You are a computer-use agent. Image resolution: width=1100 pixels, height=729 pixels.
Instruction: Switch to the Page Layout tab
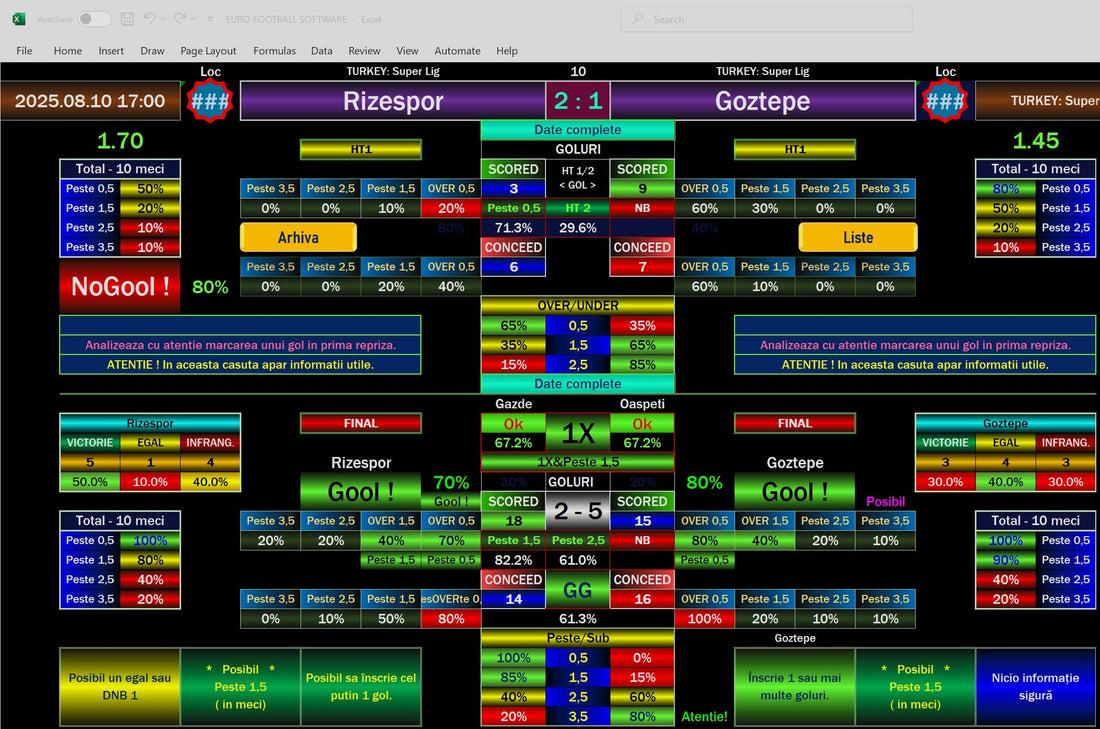[x=208, y=51]
